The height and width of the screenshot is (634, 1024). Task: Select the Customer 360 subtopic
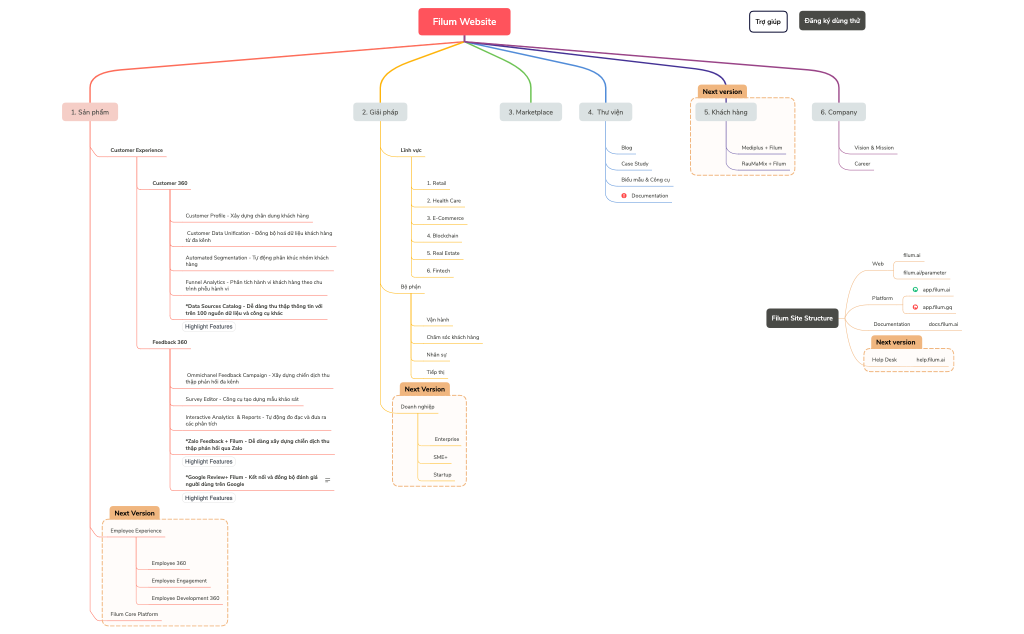pos(170,183)
